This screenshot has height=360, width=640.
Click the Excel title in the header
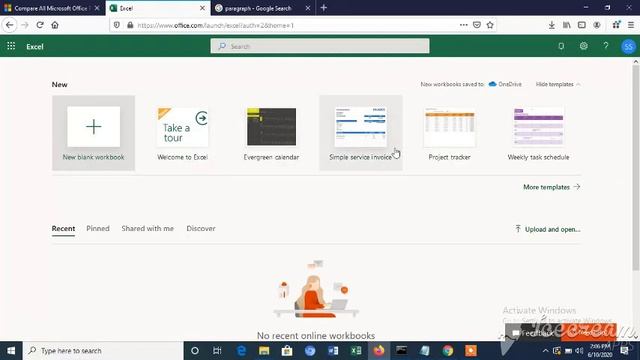point(35,47)
